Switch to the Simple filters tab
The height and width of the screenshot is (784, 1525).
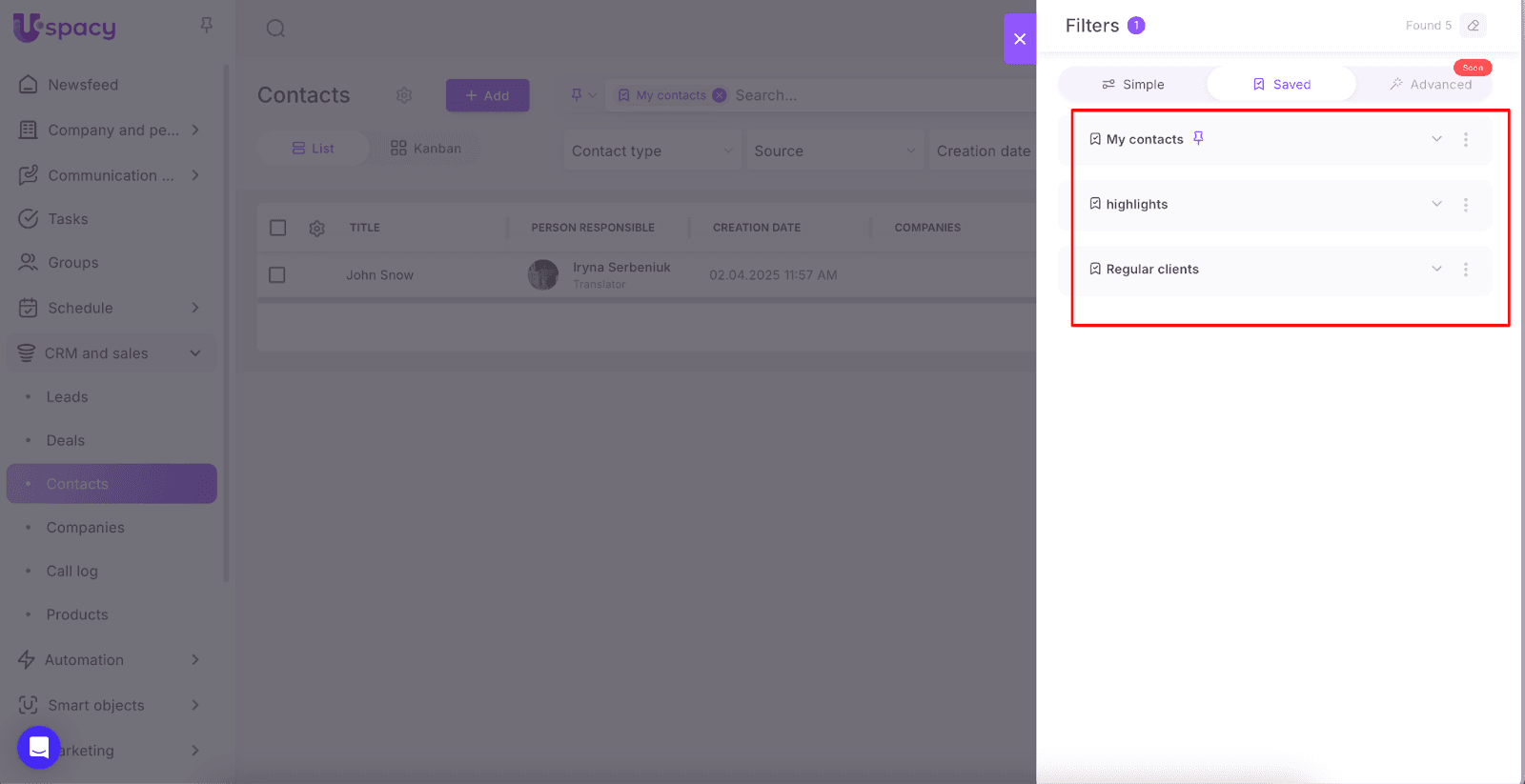coord(1132,84)
